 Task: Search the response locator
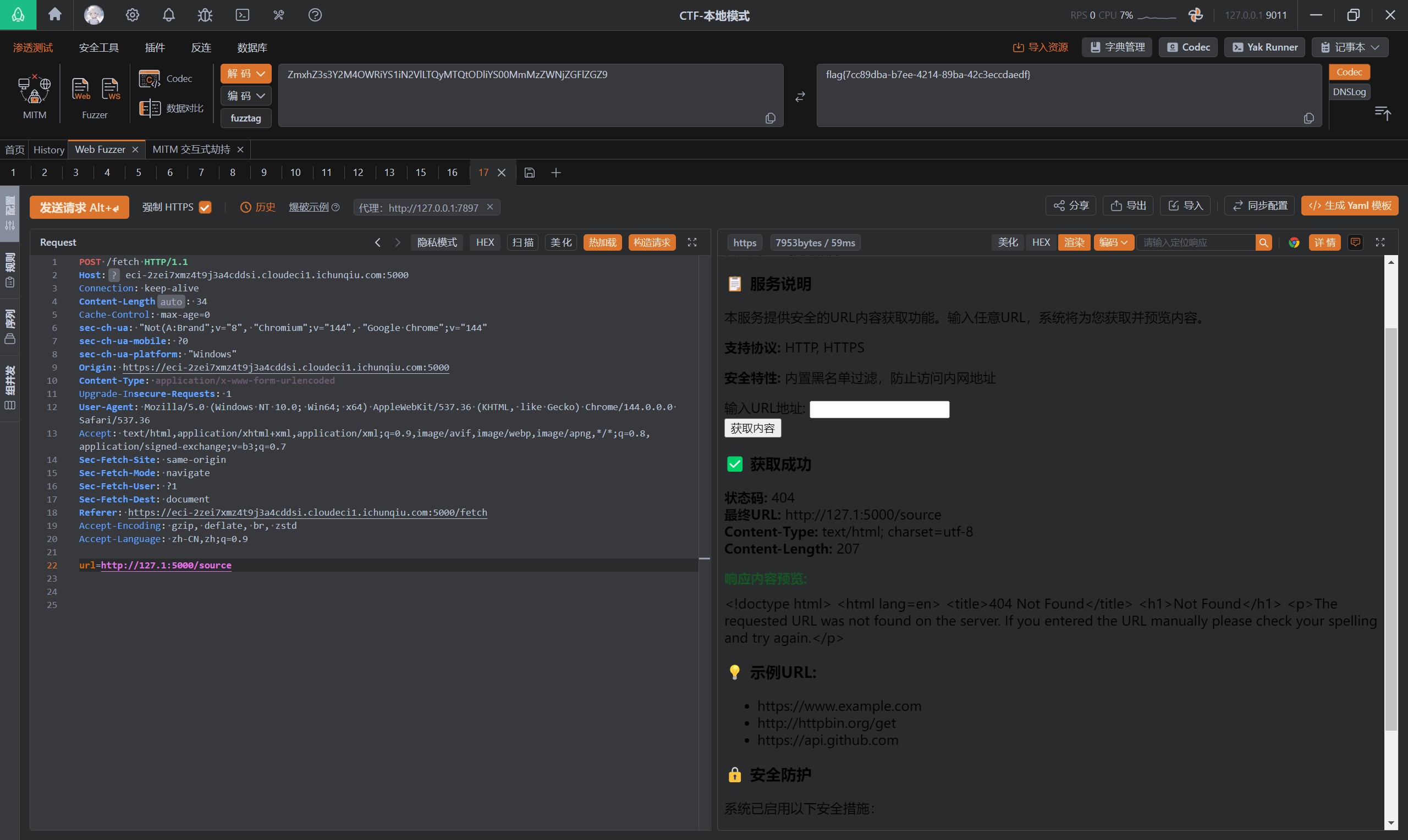1264,242
